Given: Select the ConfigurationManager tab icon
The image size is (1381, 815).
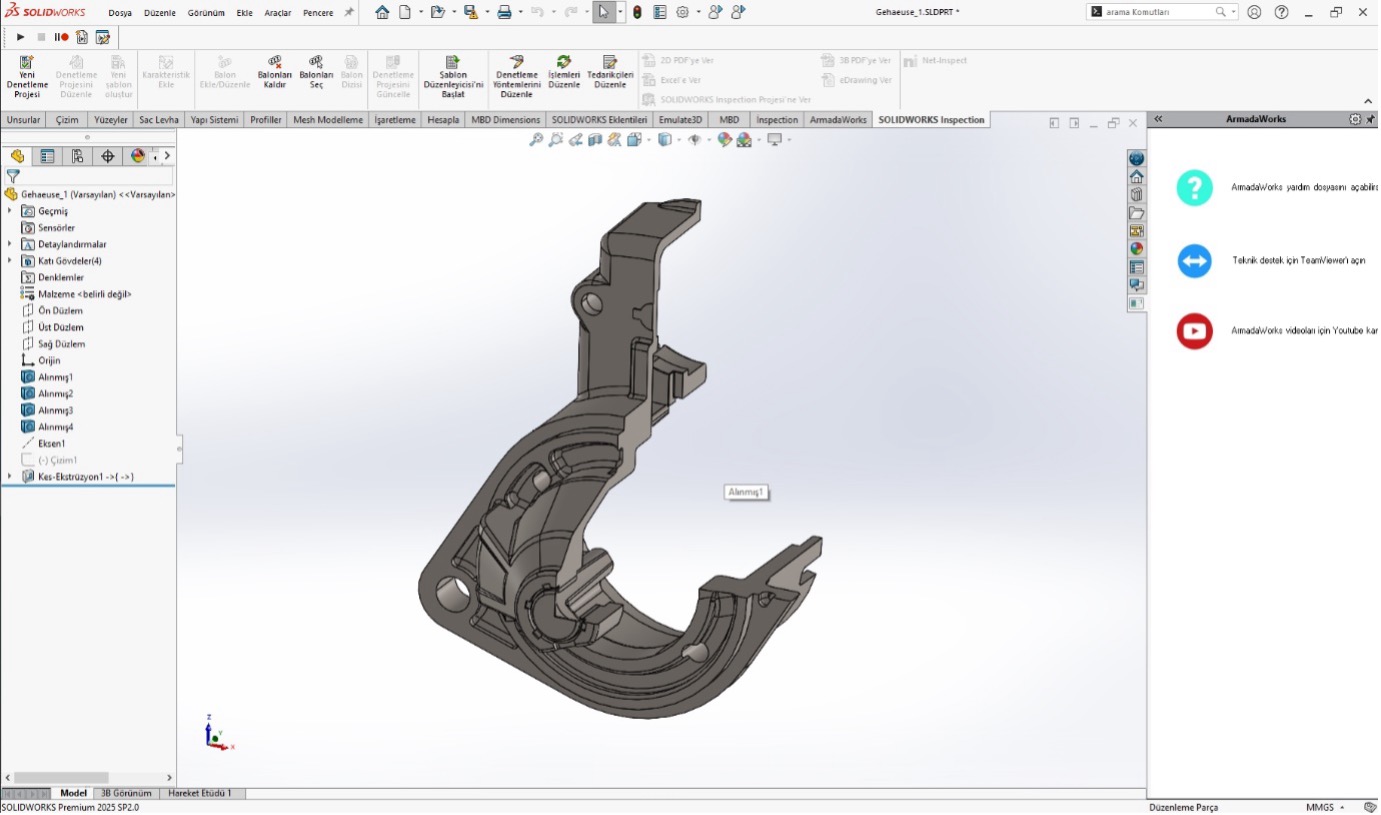Looking at the screenshot, I should point(77,156).
